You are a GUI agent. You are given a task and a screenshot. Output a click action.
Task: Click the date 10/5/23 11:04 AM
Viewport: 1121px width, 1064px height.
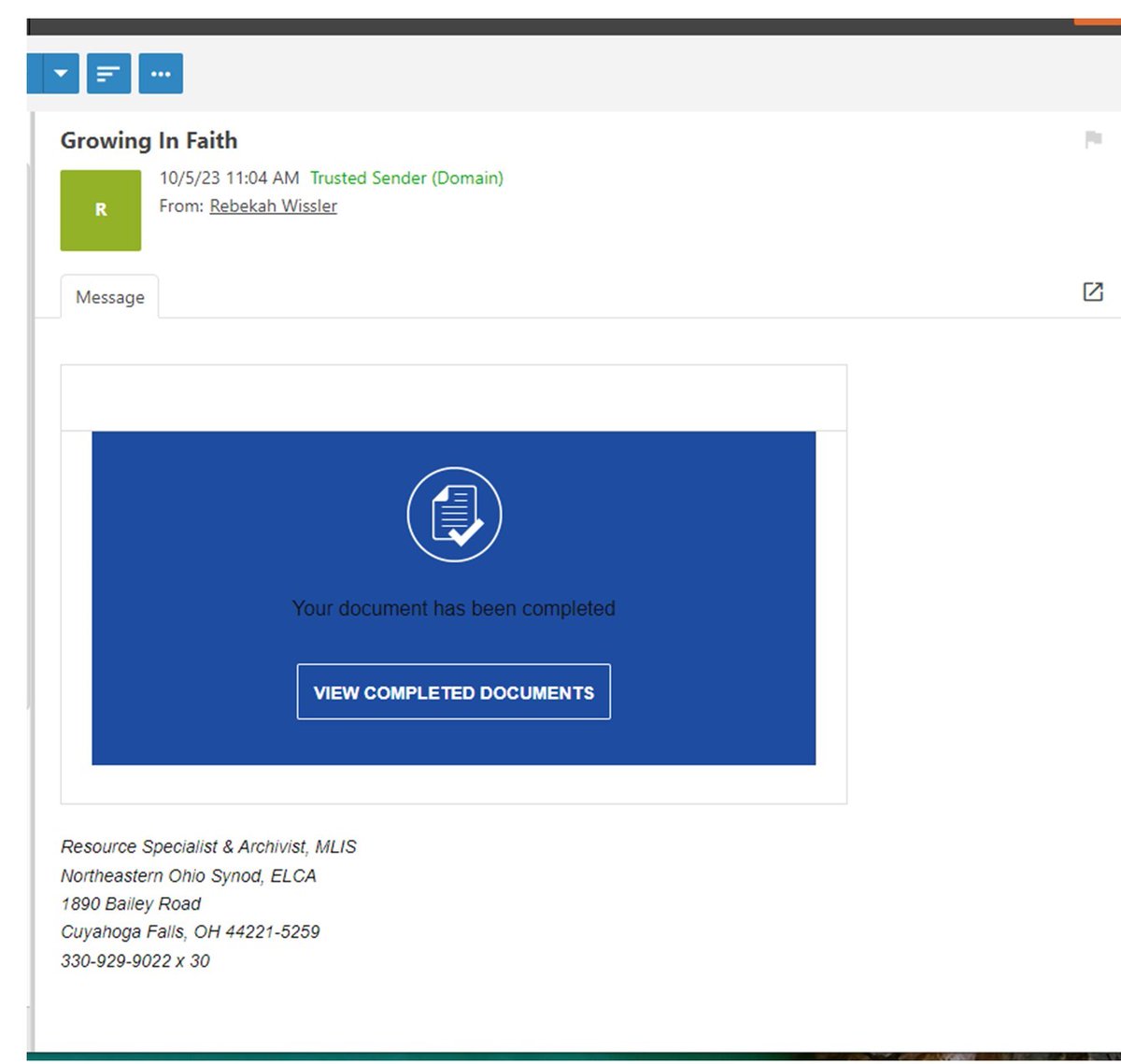tap(229, 177)
